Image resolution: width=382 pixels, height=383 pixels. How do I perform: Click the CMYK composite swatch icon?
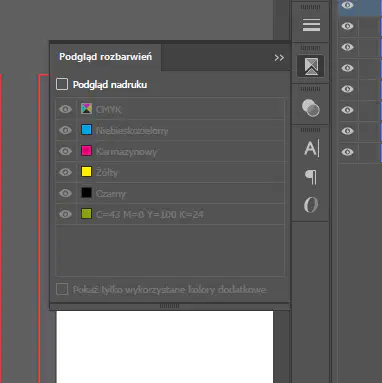pos(86,109)
